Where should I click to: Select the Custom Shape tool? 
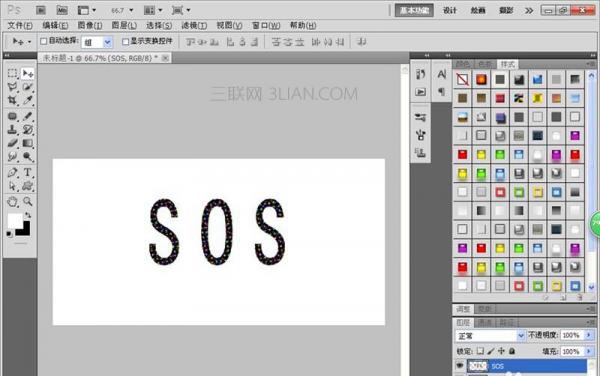click(x=28, y=186)
